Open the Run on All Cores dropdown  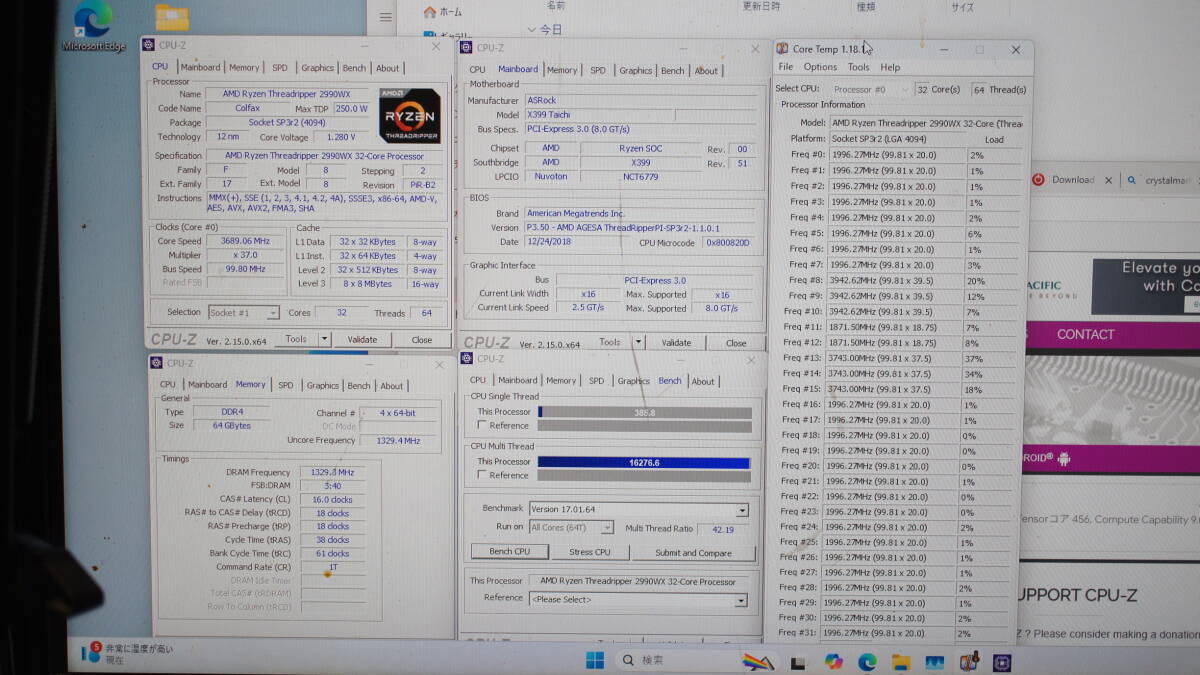click(570, 528)
